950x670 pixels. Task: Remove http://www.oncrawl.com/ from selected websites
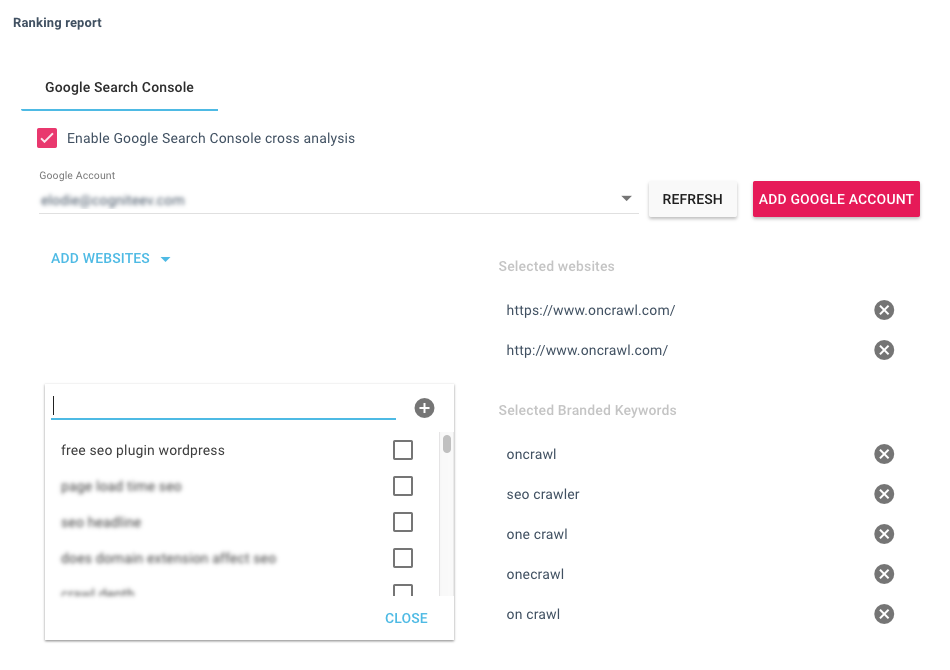point(884,350)
